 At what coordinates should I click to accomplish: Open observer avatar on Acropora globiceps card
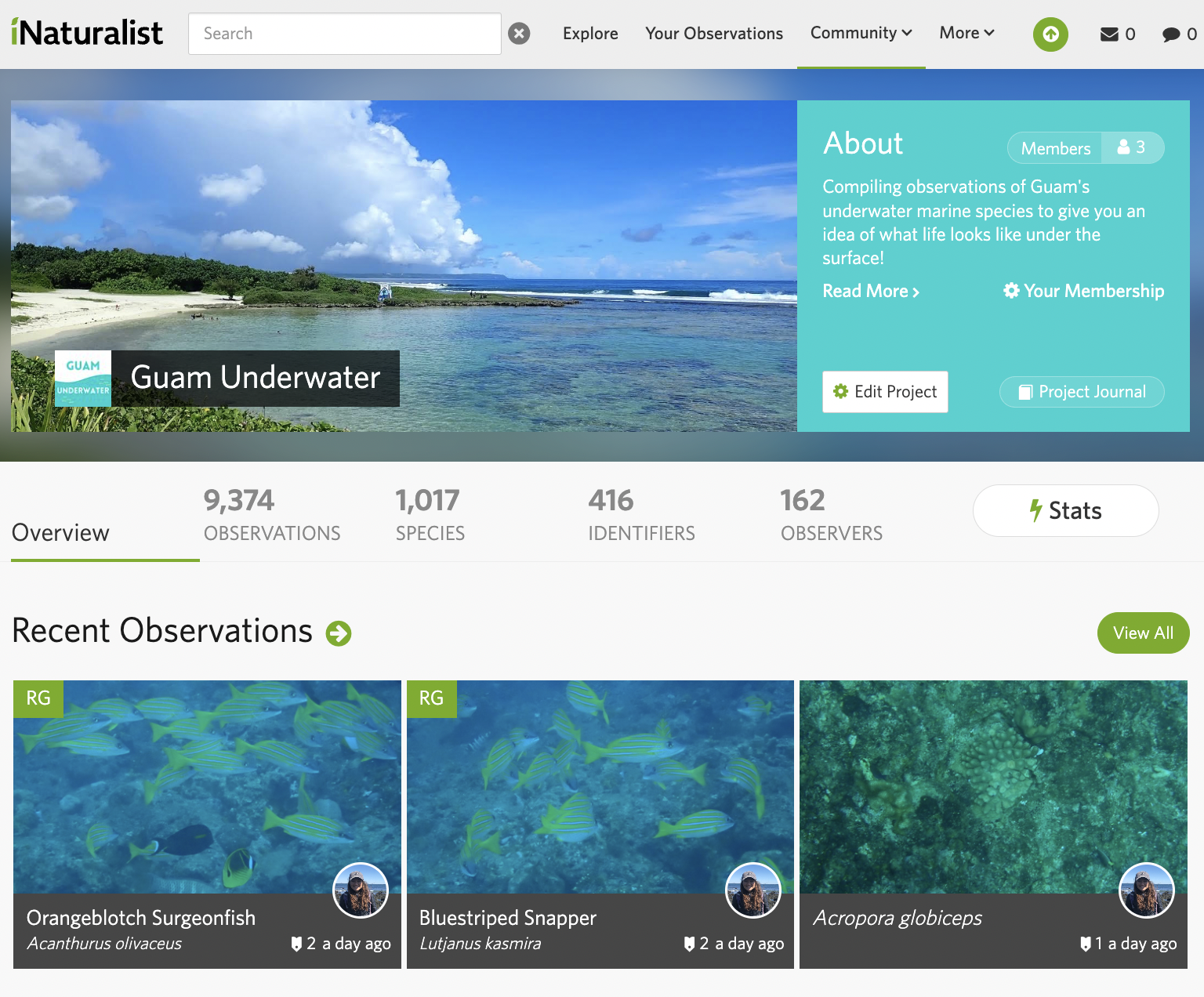coord(1147,890)
